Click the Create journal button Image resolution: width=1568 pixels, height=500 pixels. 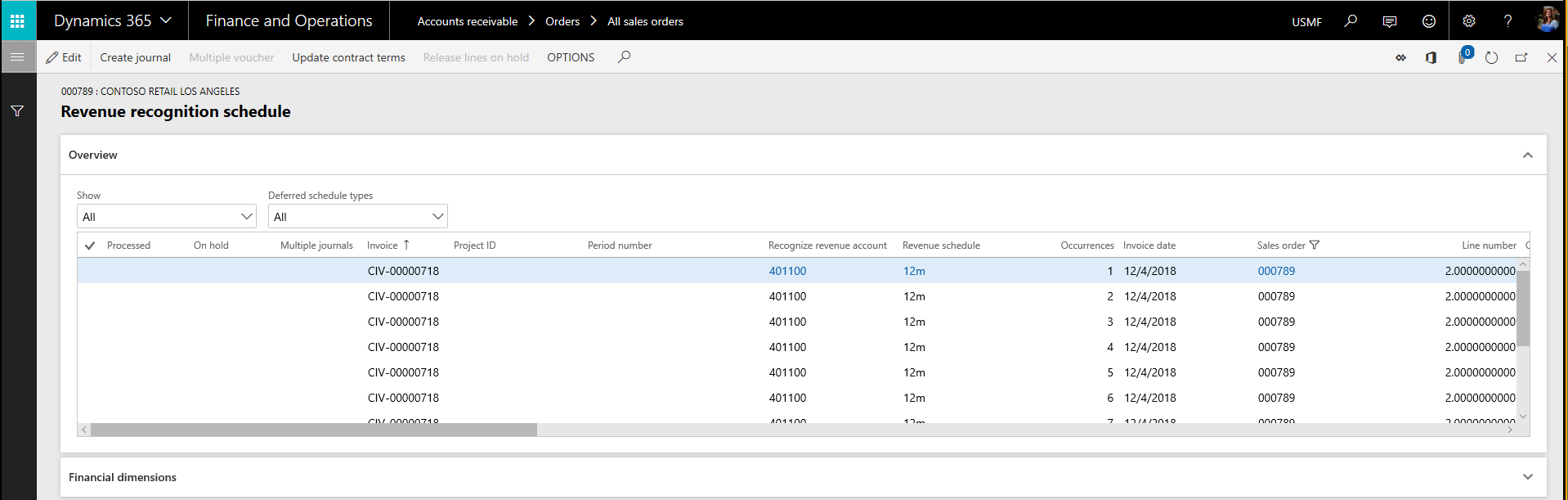[x=135, y=57]
